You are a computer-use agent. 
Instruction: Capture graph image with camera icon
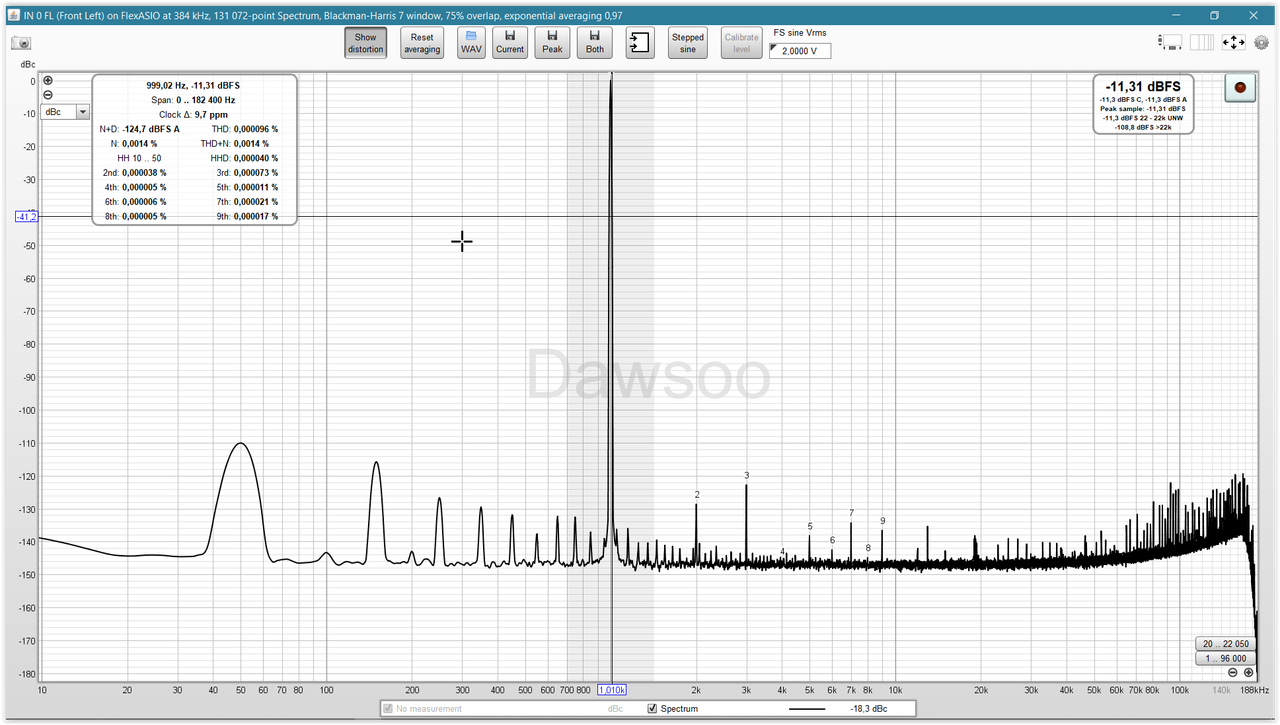point(21,43)
